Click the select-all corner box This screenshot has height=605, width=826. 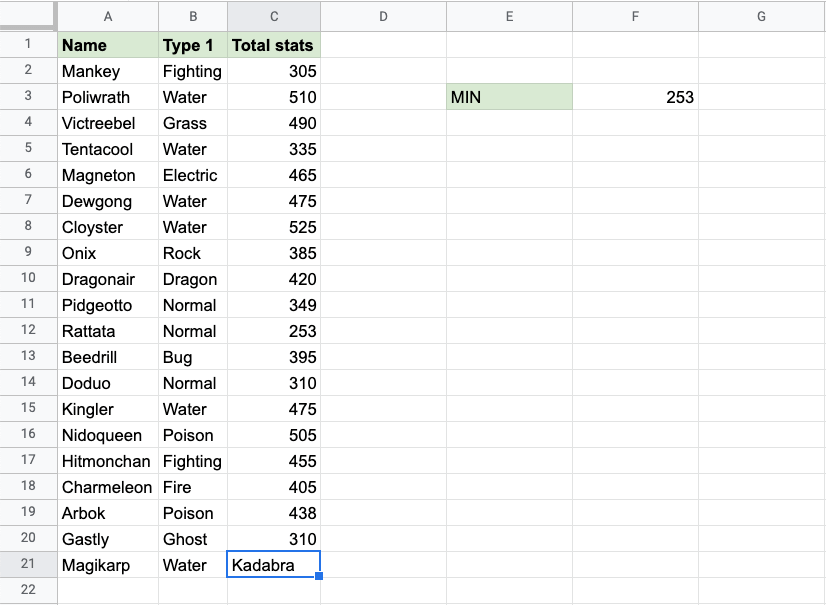pyautogui.click(x=28, y=16)
